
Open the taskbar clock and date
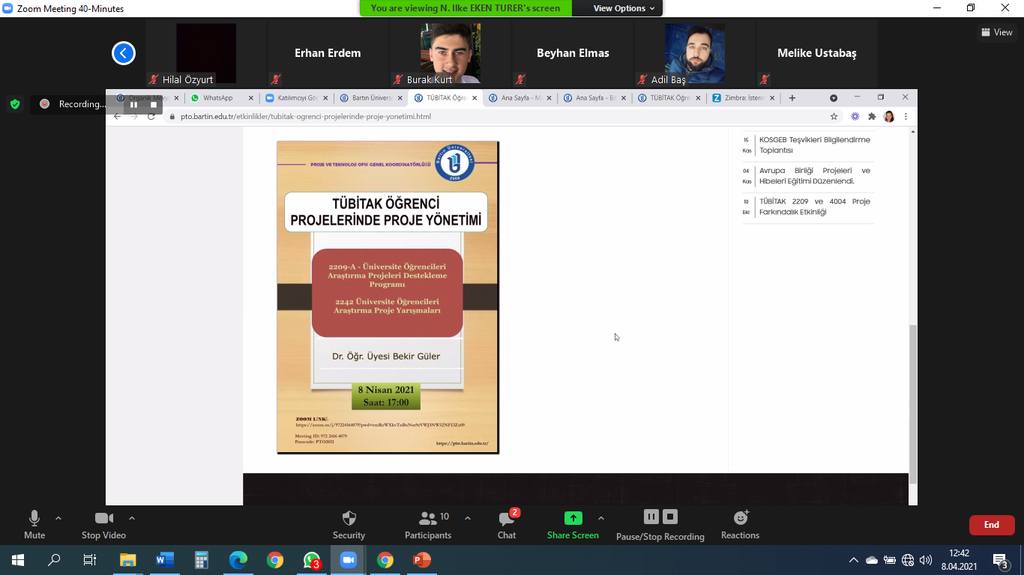tap(959, 560)
